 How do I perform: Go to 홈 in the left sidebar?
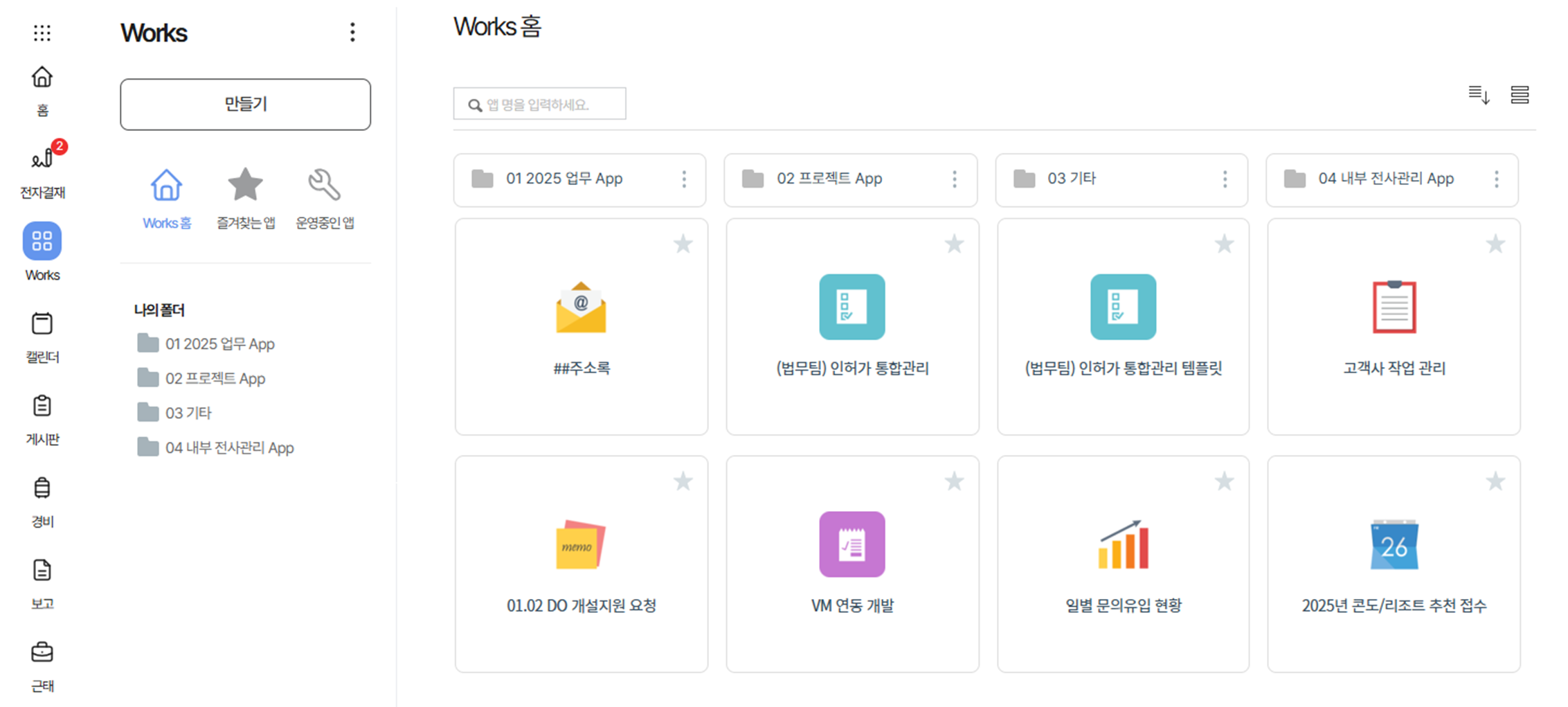tap(42, 89)
